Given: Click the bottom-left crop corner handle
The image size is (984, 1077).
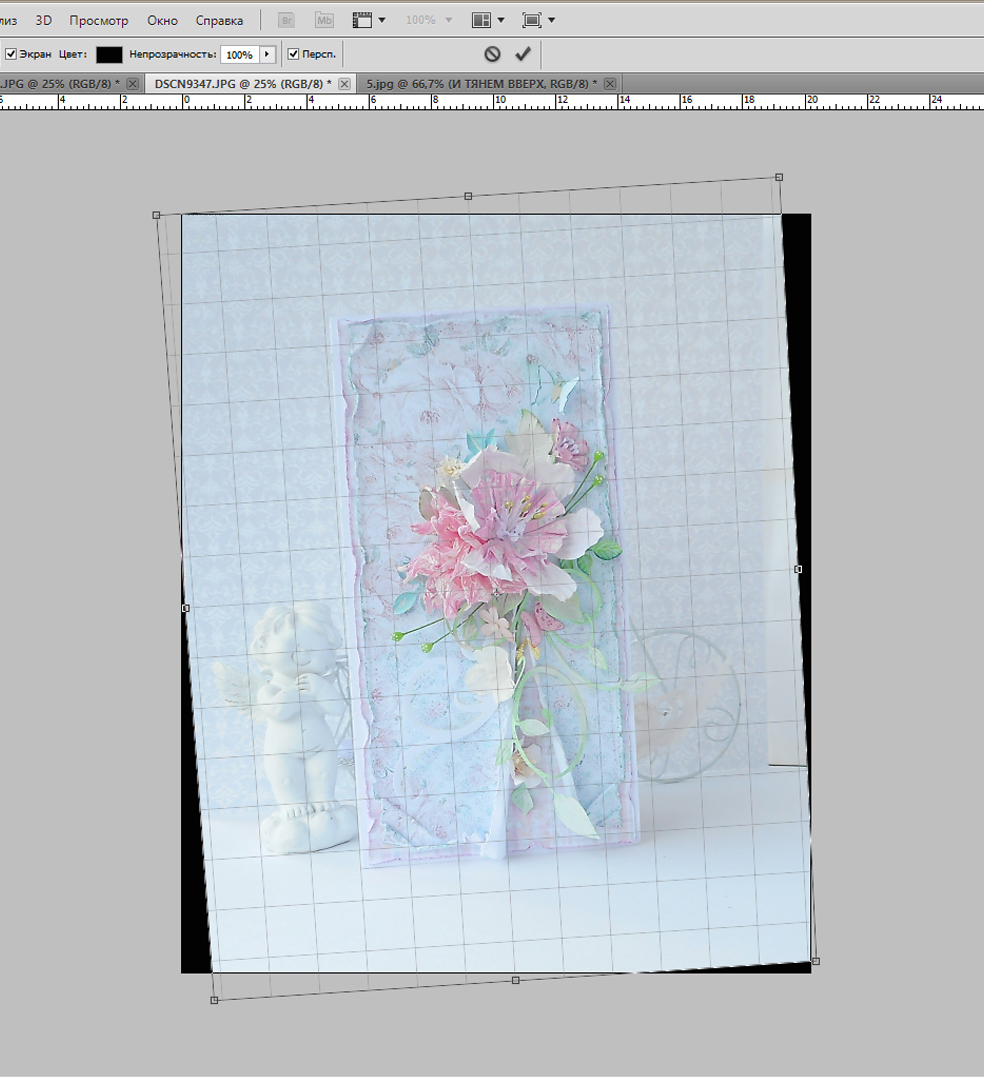Looking at the screenshot, I should (214, 1000).
